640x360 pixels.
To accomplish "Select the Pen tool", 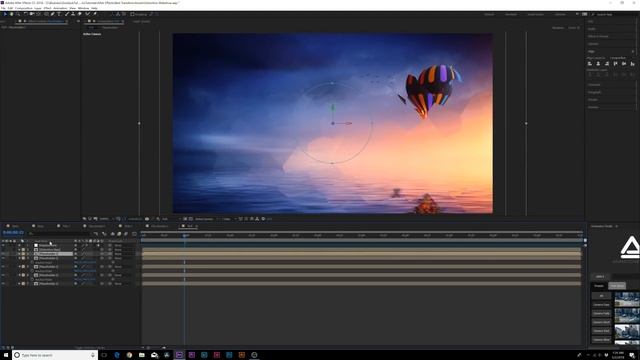I will click(x=52, y=14).
